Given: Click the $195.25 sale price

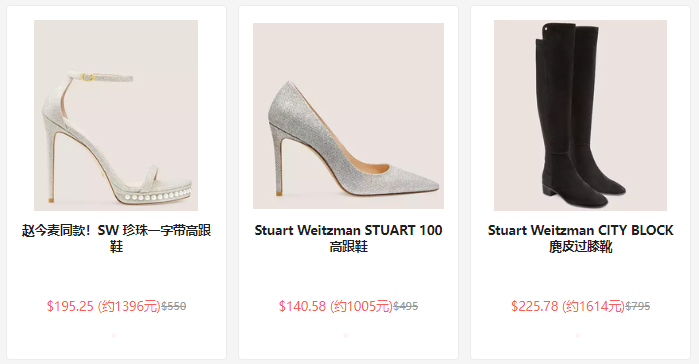Looking at the screenshot, I should click(x=70, y=306).
